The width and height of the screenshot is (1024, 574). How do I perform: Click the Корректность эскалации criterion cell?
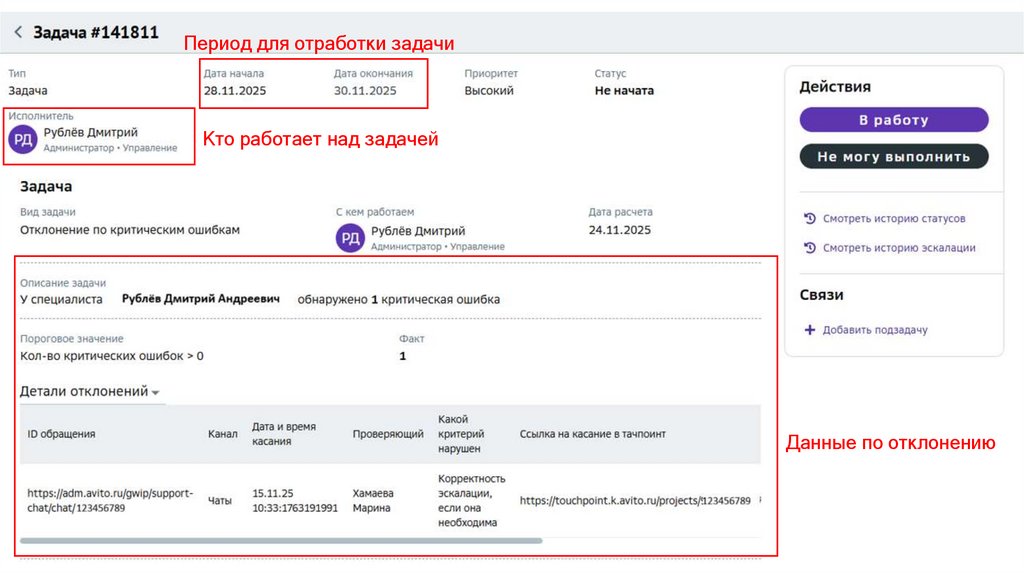472,500
